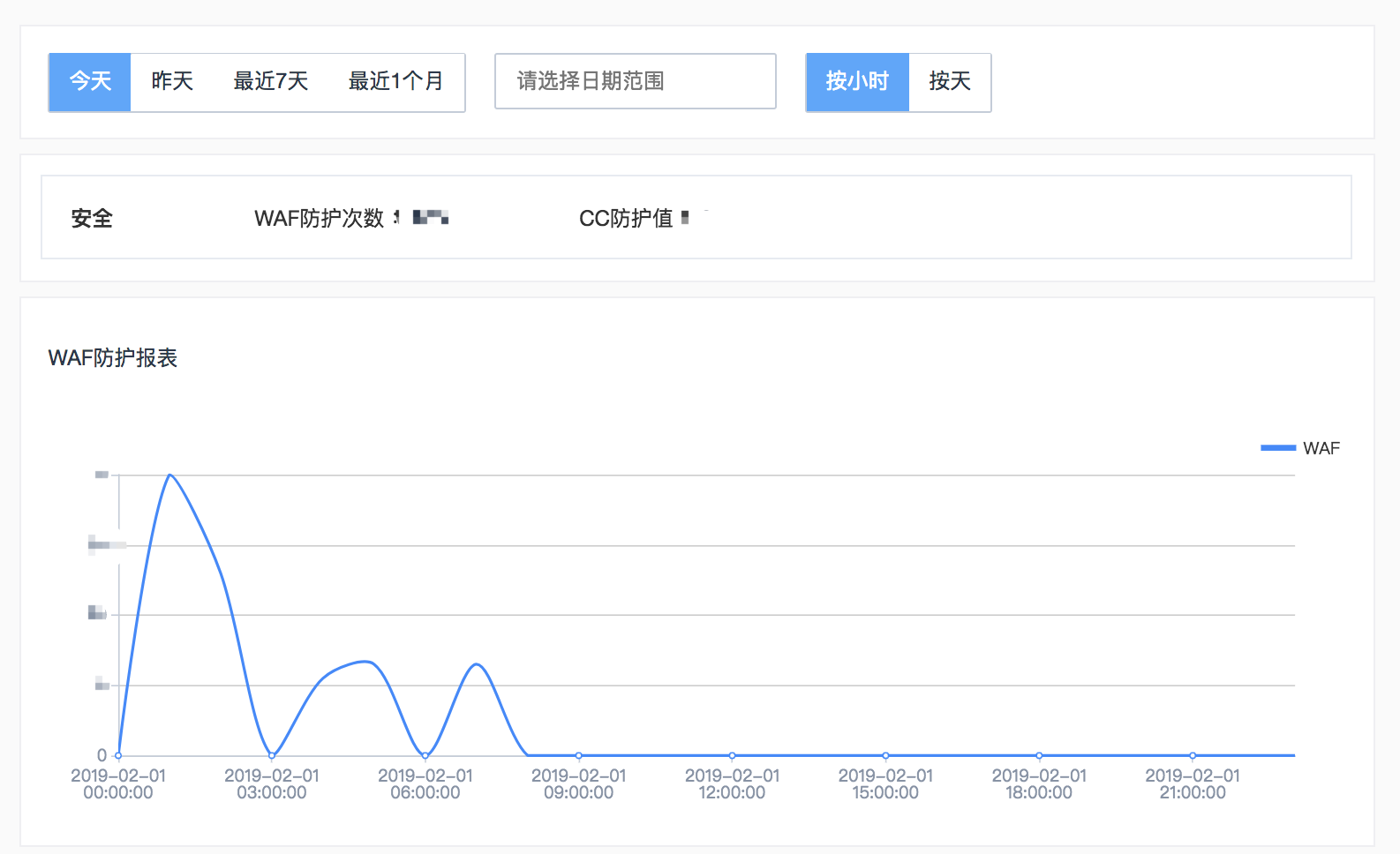This screenshot has width=1400, height=854.
Task: Click data point at 09:00:00
Action: pyautogui.click(x=579, y=755)
